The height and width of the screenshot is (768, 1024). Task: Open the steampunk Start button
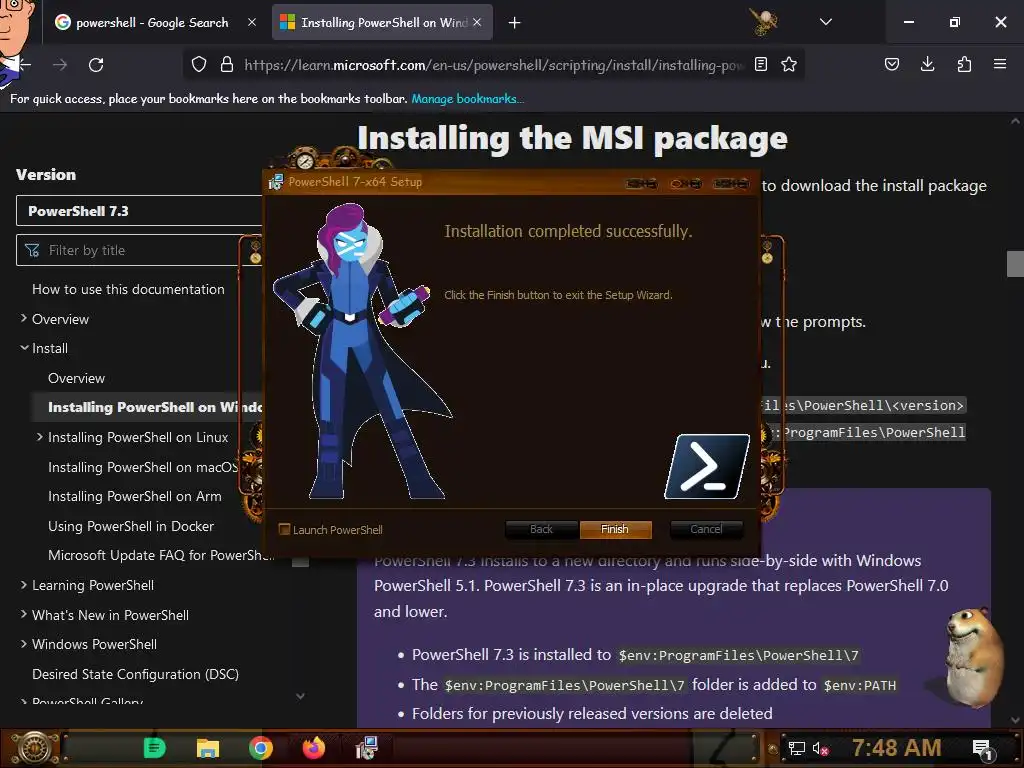click(35, 748)
